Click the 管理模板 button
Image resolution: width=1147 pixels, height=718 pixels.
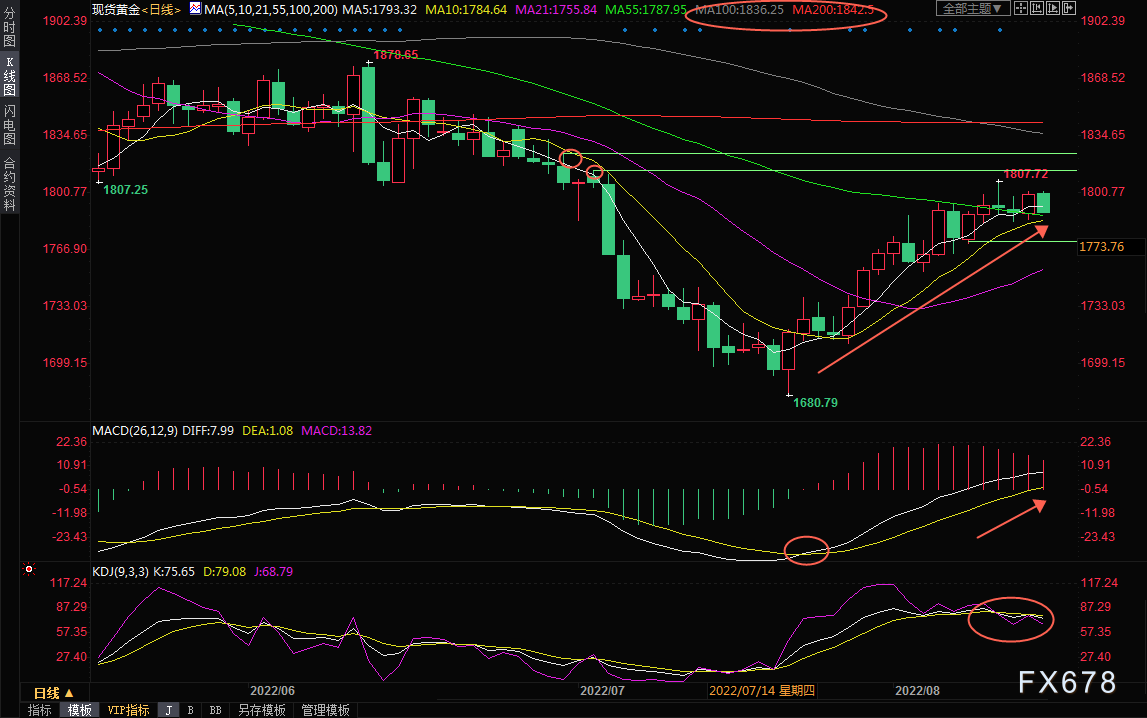click(x=325, y=710)
